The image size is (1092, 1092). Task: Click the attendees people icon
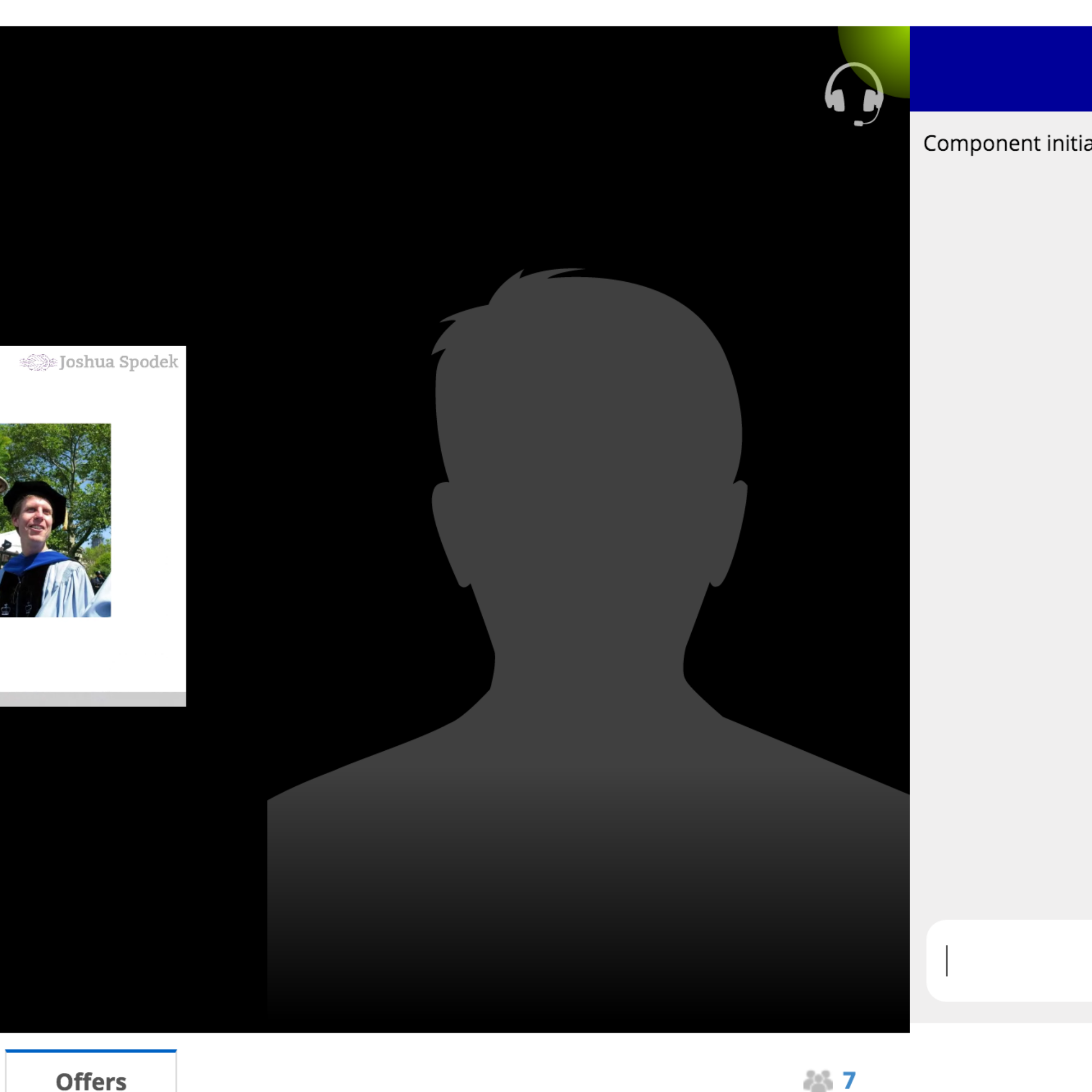pos(818,1080)
